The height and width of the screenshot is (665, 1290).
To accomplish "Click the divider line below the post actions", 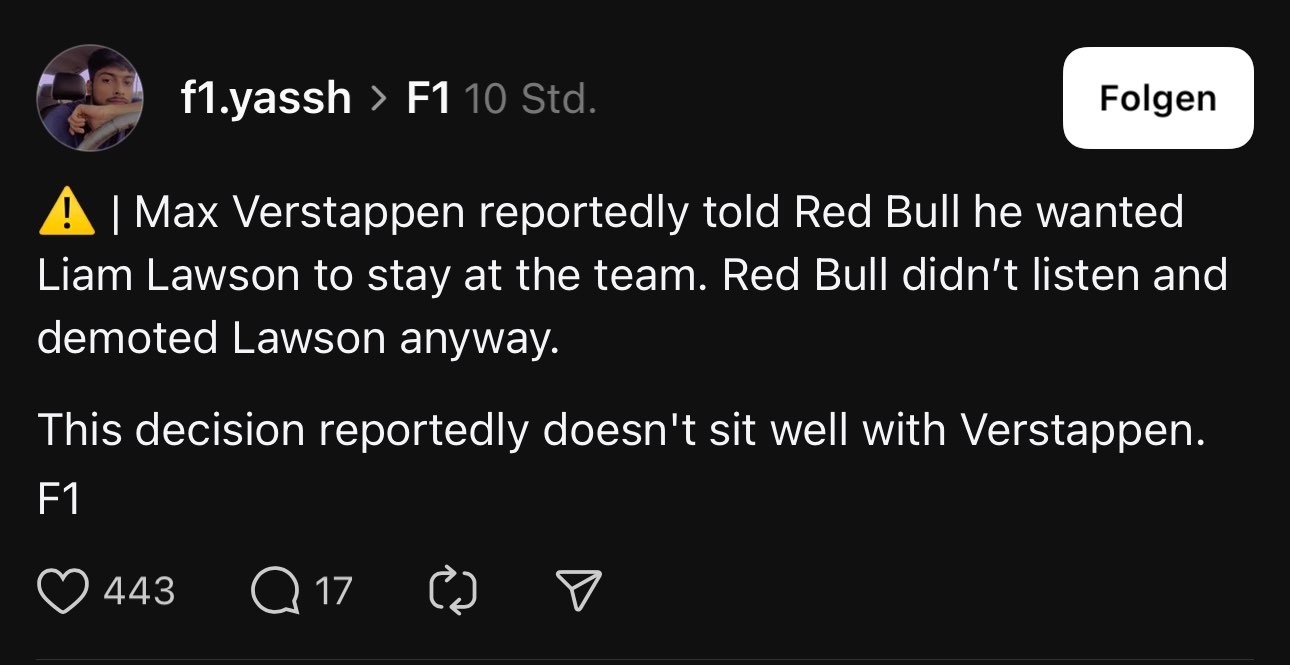I will (645, 661).
